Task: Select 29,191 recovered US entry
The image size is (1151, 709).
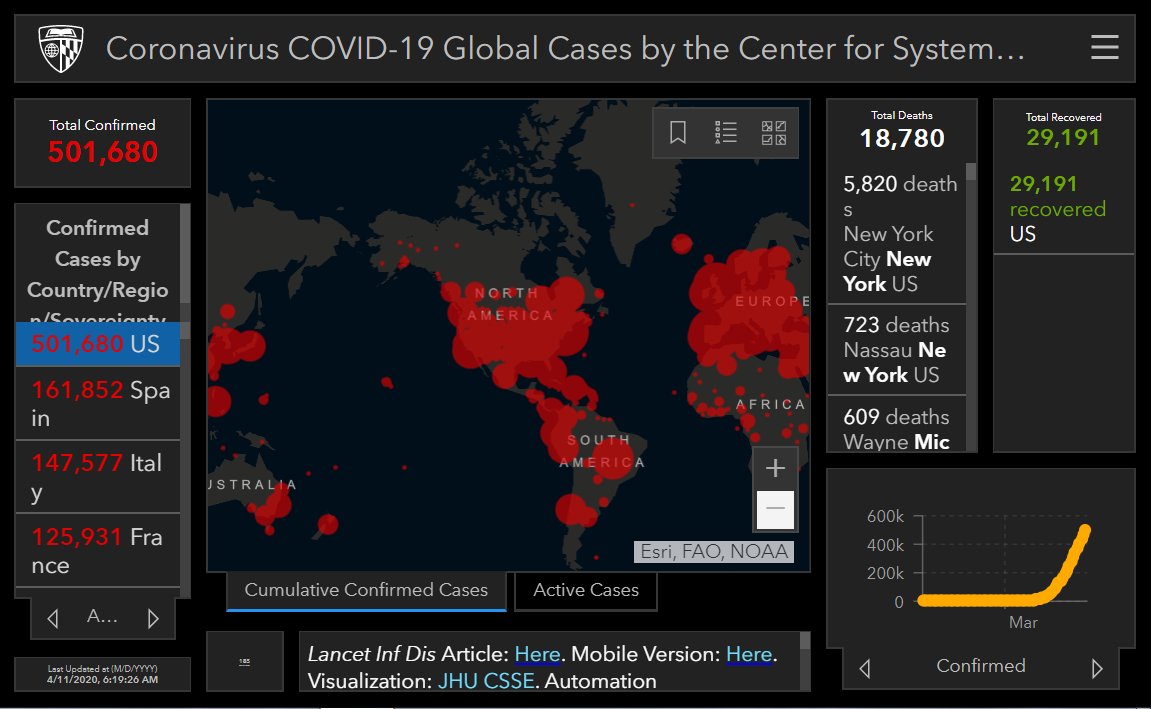Action: pos(1064,208)
